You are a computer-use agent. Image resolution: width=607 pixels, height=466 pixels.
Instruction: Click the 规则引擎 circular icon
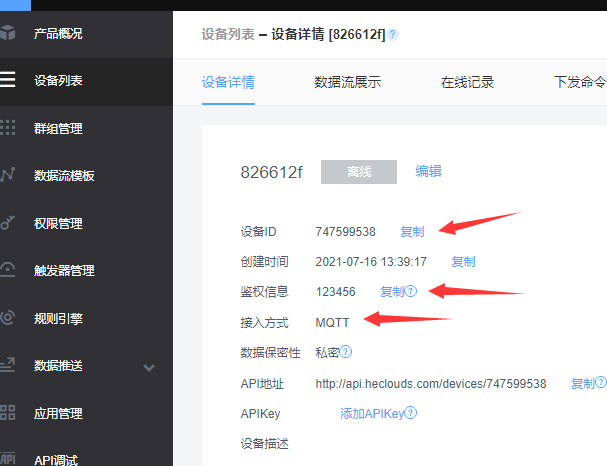point(7,317)
